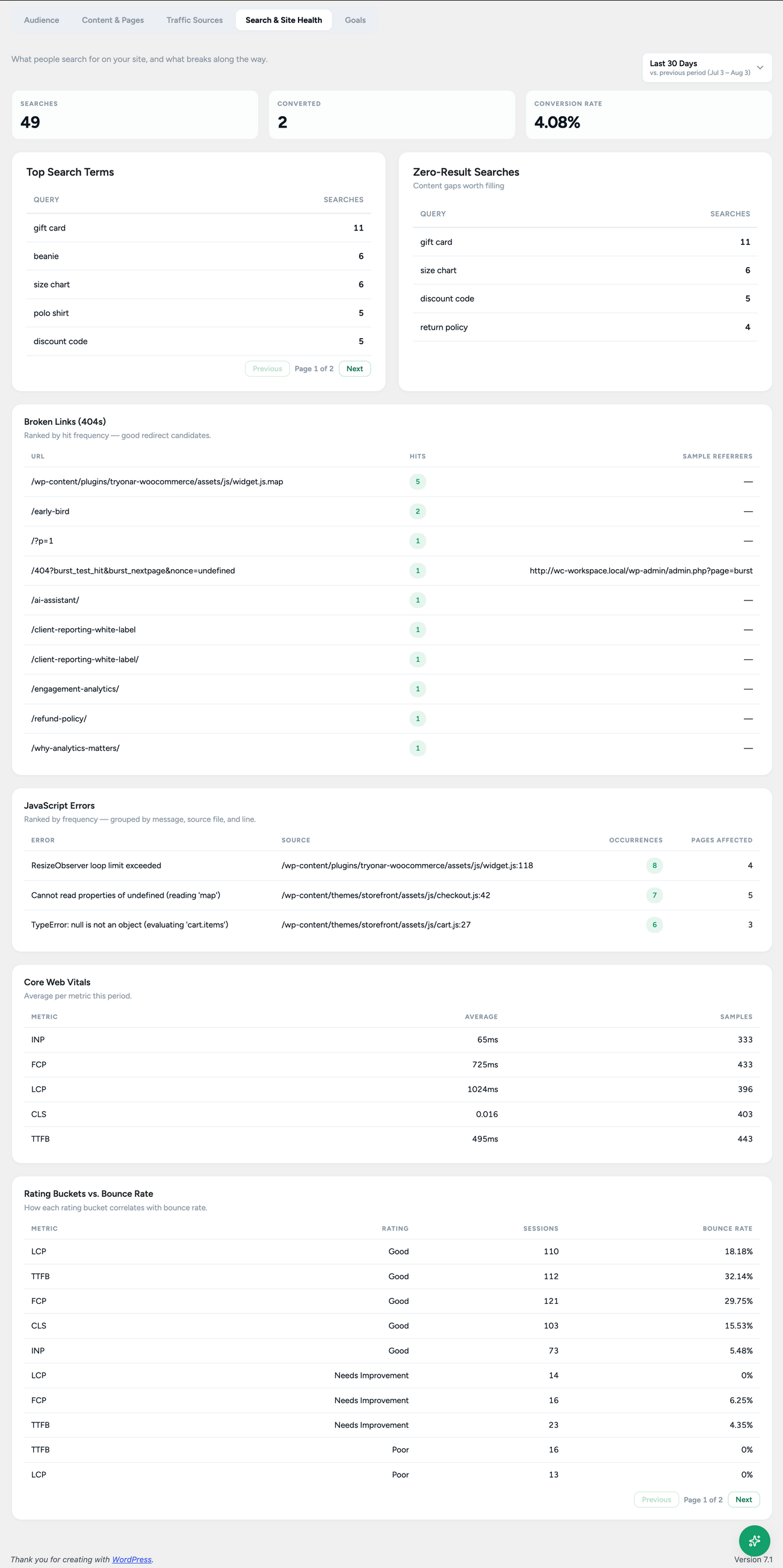Click the ResizeObserver loop limit exceeded error

point(96,866)
